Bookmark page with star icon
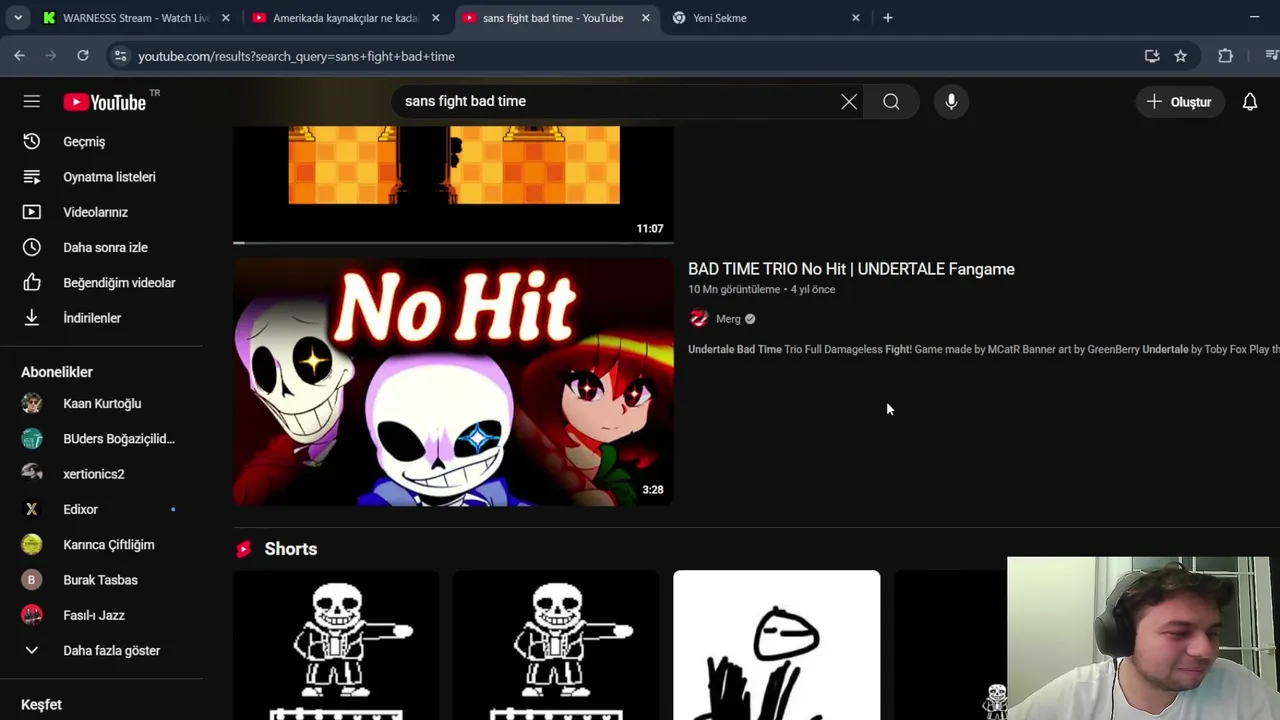Image resolution: width=1280 pixels, height=720 pixels. (1181, 56)
